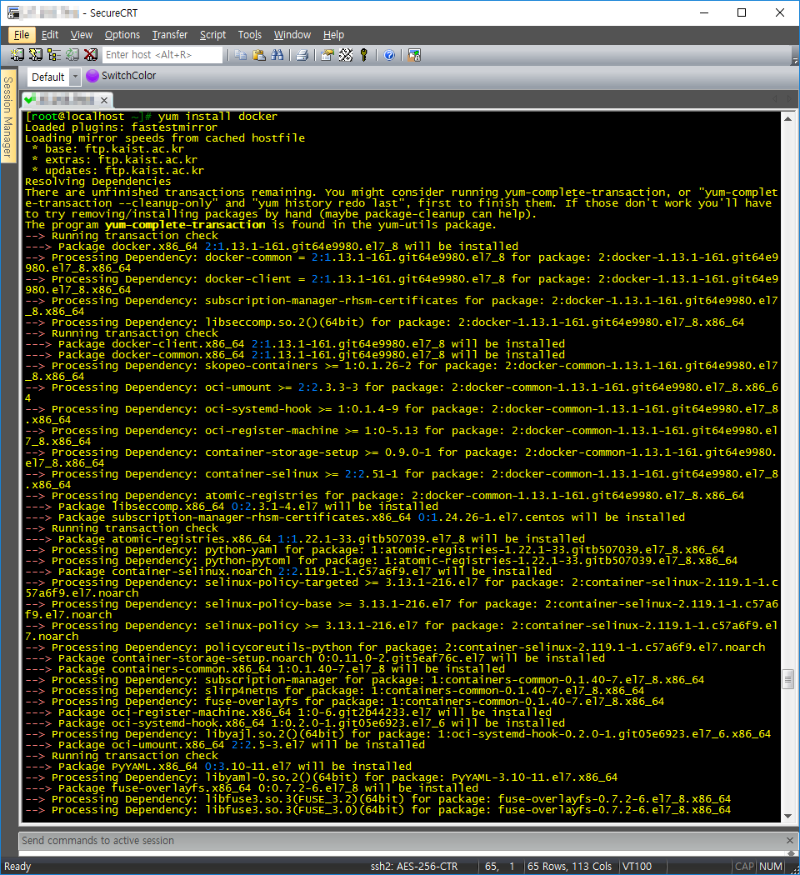Screen dimensions: 800x875
Task: Open the Script menu
Action: 212,35
